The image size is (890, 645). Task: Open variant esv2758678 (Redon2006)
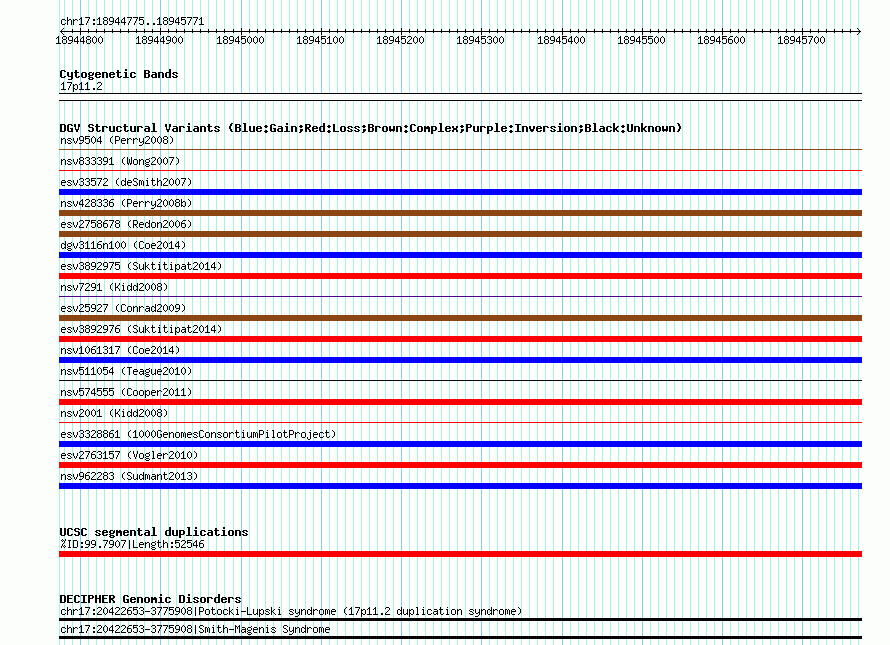click(126, 224)
